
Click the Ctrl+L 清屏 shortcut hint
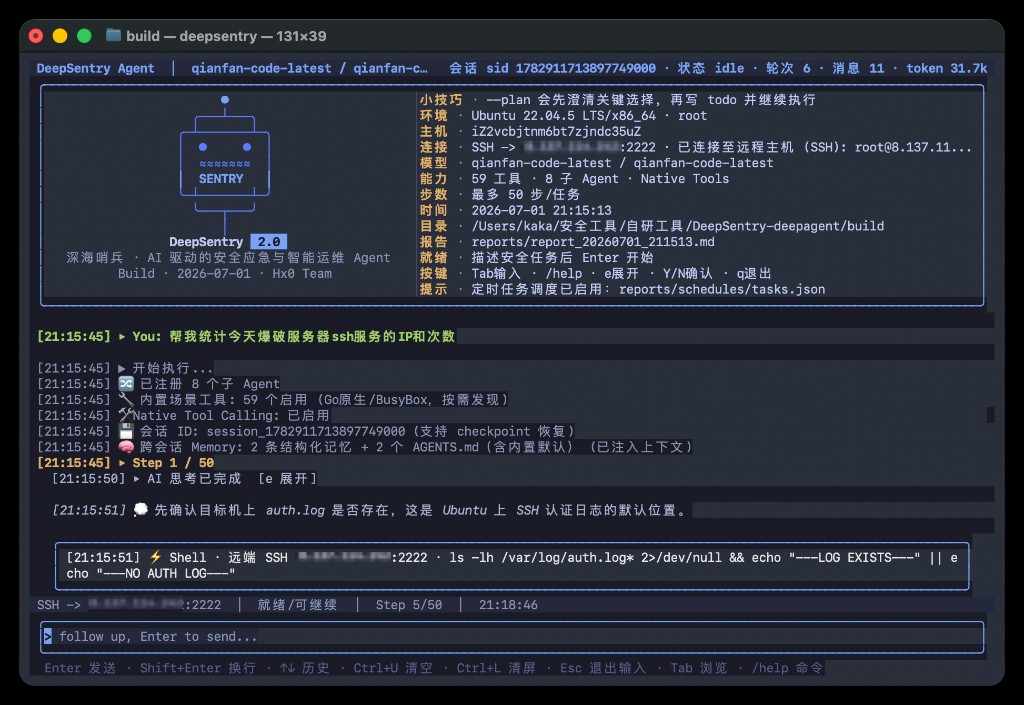(x=496, y=668)
